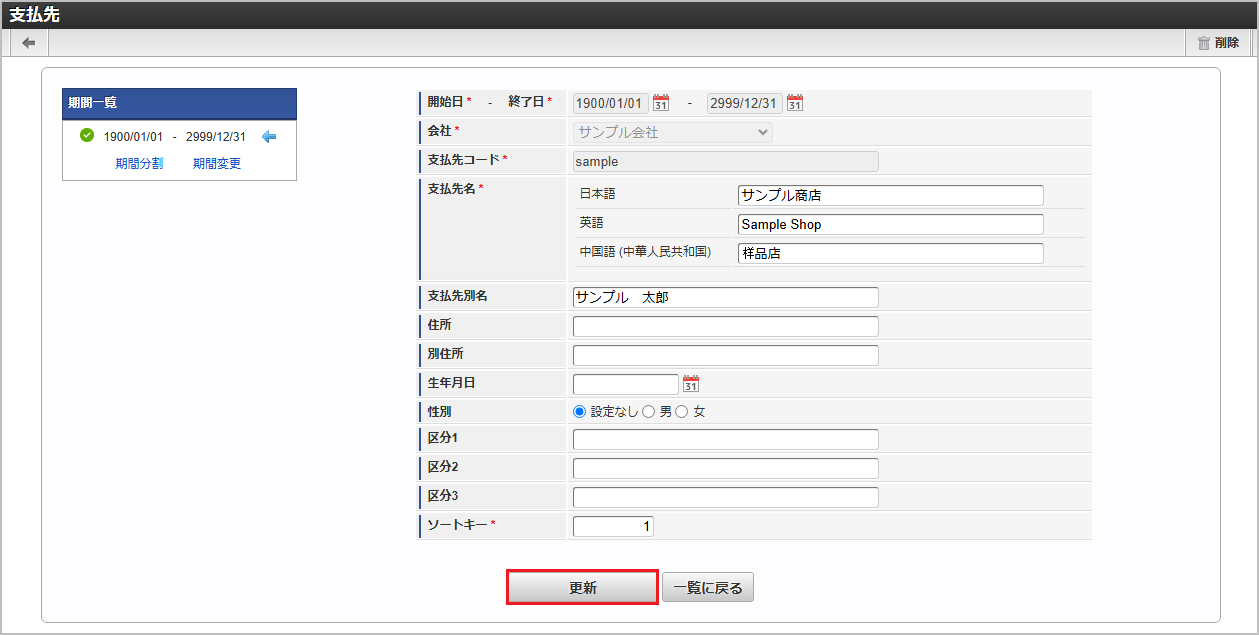Open calendar picker for end date
This screenshot has width=1259, height=635.
pos(795,103)
